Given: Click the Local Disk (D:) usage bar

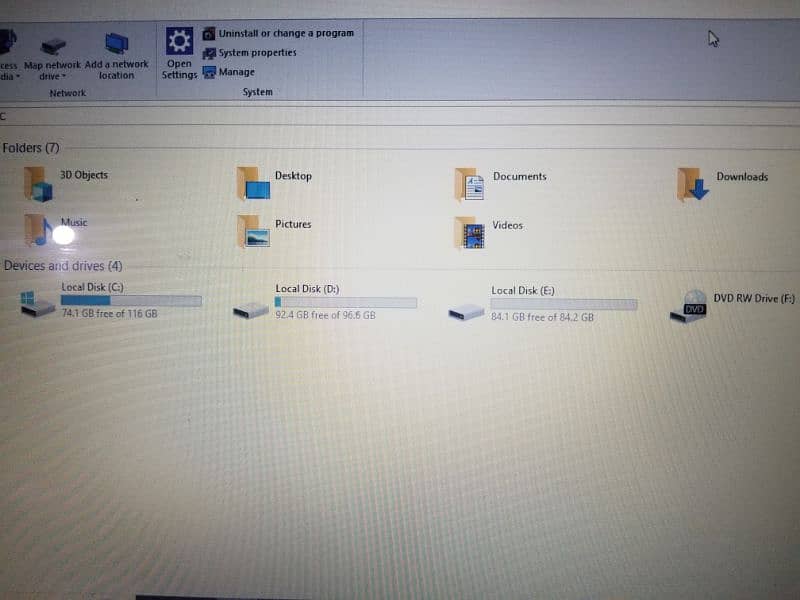Looking at the screenshot, I should [x=346, y=303].
